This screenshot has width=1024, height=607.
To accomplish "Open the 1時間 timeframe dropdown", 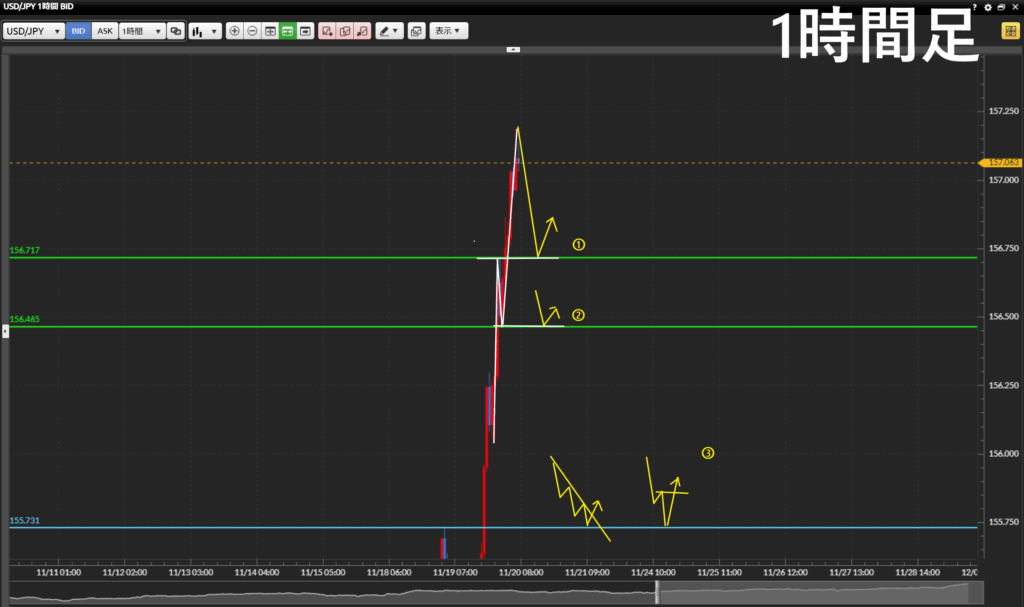I will (x=141, y=31).
